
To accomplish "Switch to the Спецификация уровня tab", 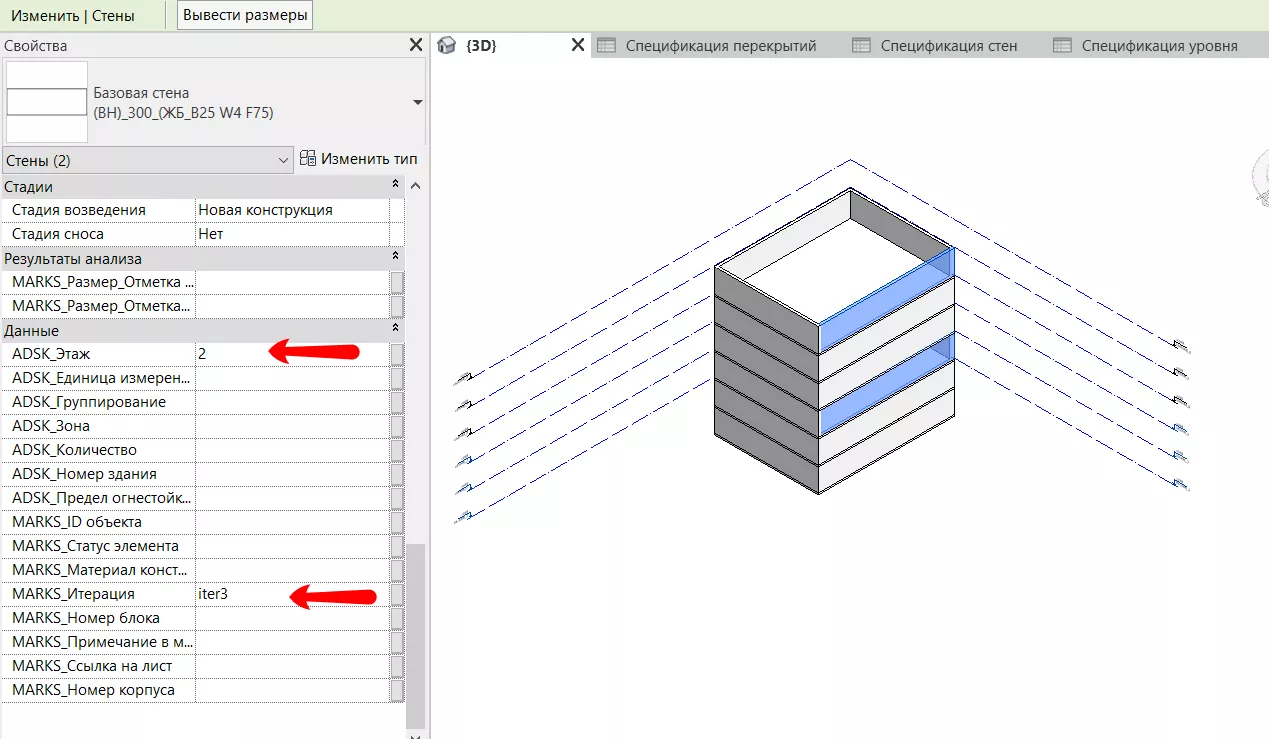I will pos(1159,46).
